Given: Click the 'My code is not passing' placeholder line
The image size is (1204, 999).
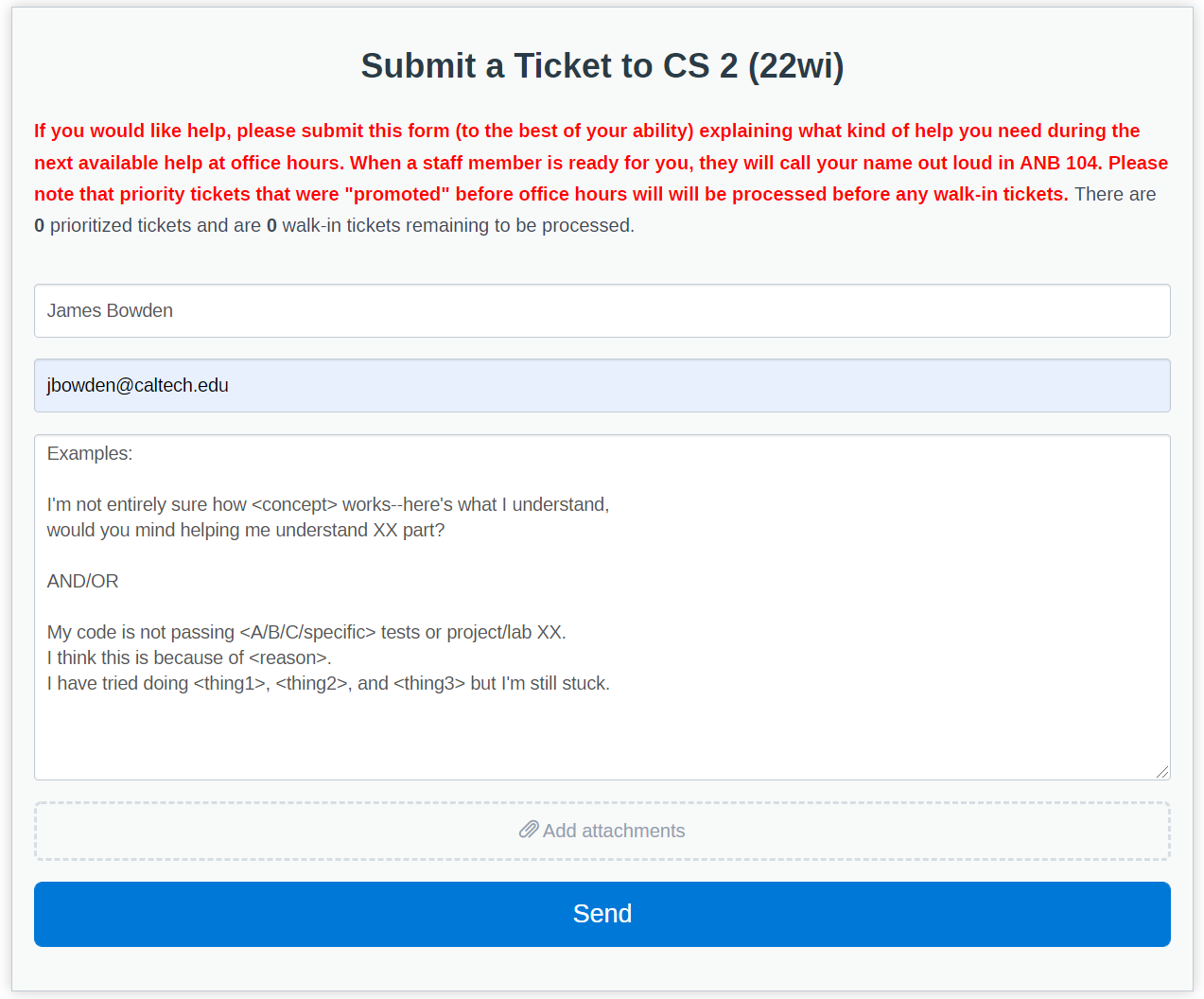Looking at the screenshot, I should click(306, 632).
